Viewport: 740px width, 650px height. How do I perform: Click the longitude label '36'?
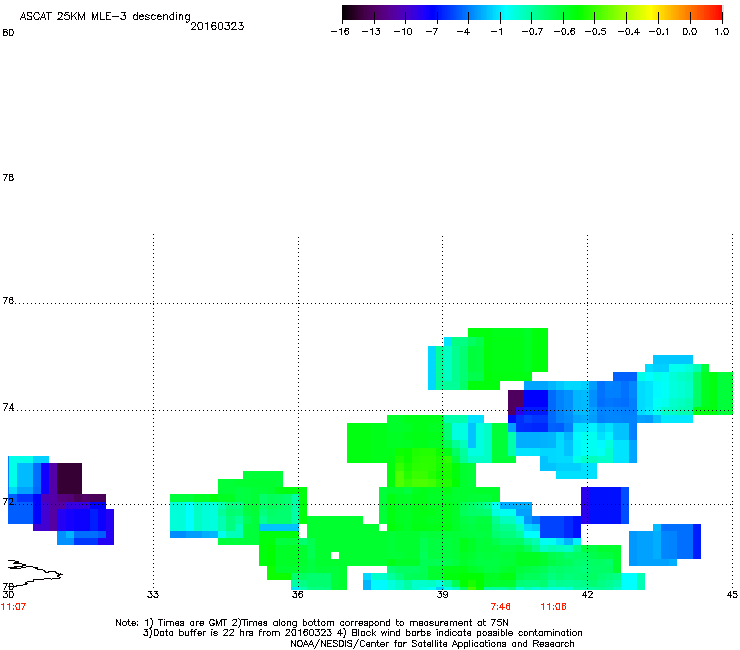coord(297,594)
